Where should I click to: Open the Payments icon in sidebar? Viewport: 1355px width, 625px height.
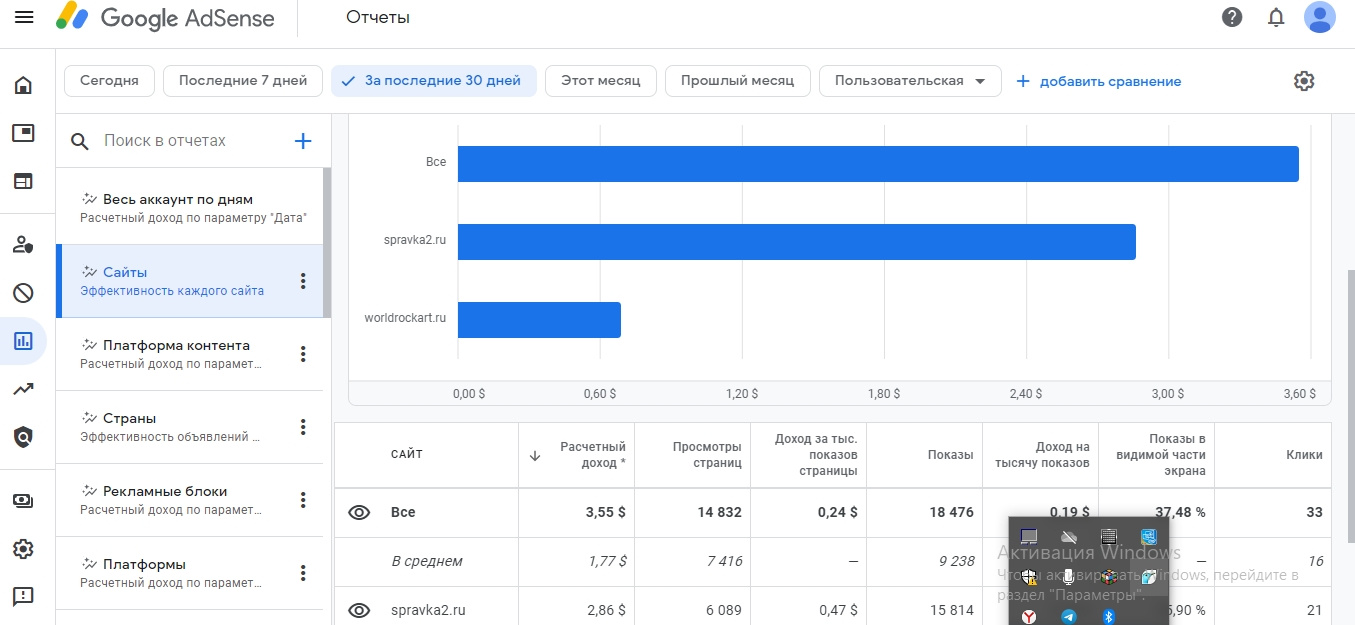[x=23, y=501]
